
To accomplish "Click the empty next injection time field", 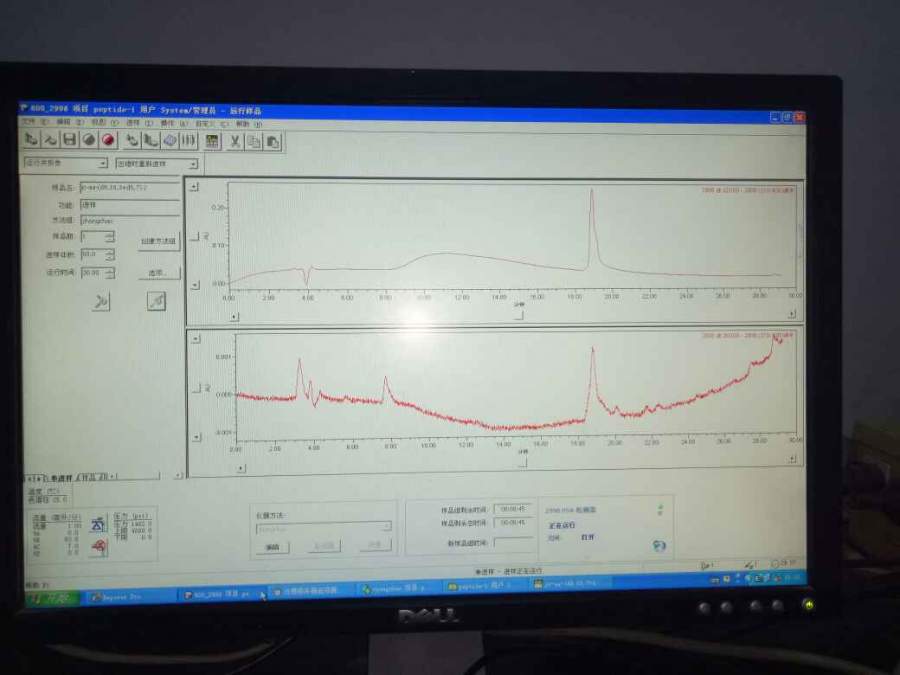I will point(513,542).
